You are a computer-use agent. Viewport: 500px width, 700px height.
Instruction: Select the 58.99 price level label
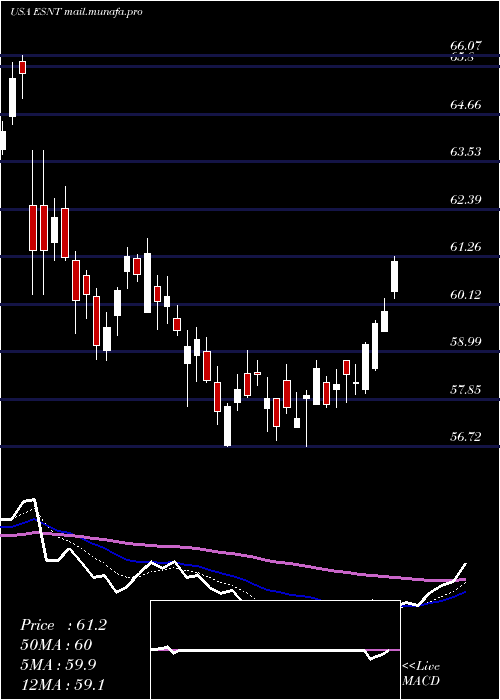(466, 342)
